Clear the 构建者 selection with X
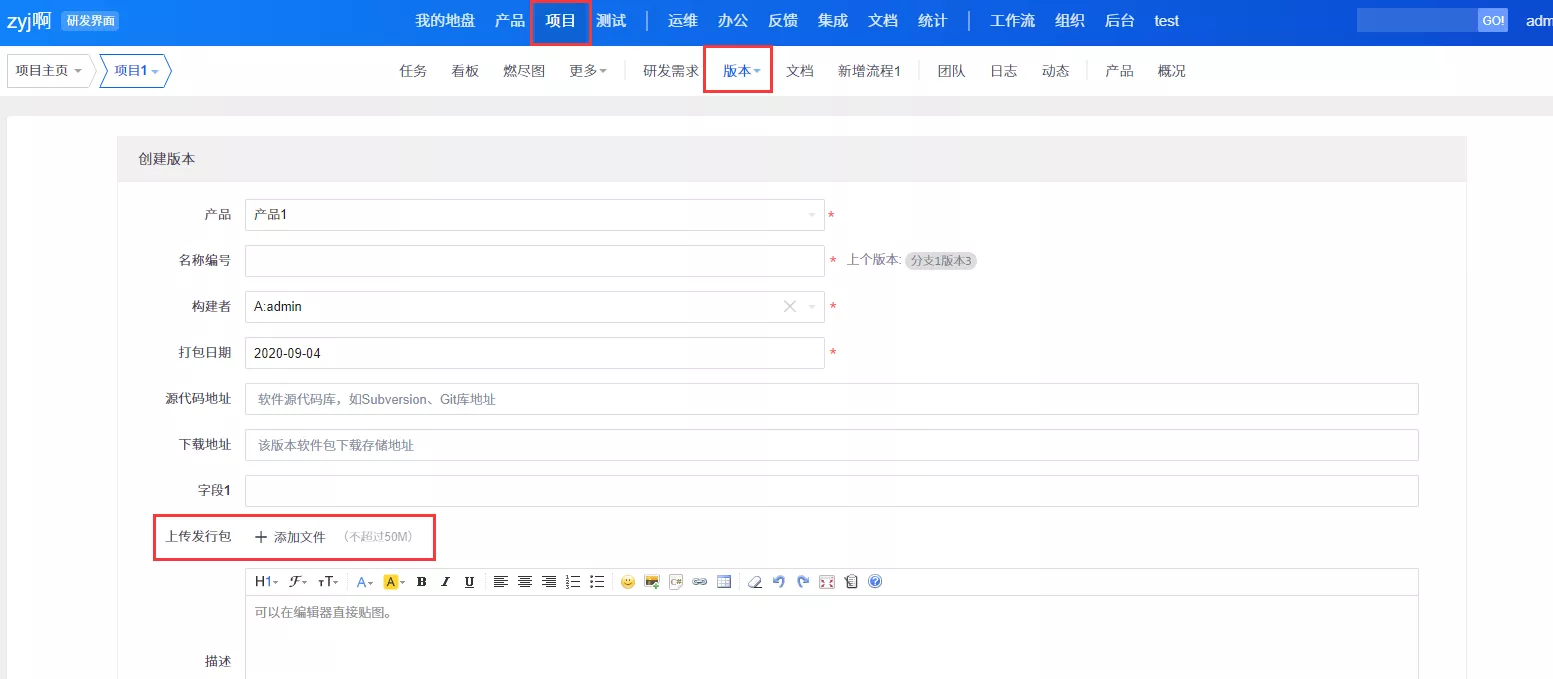The image size is (1553, 679). pyautogui.click(x=790, y=307)
